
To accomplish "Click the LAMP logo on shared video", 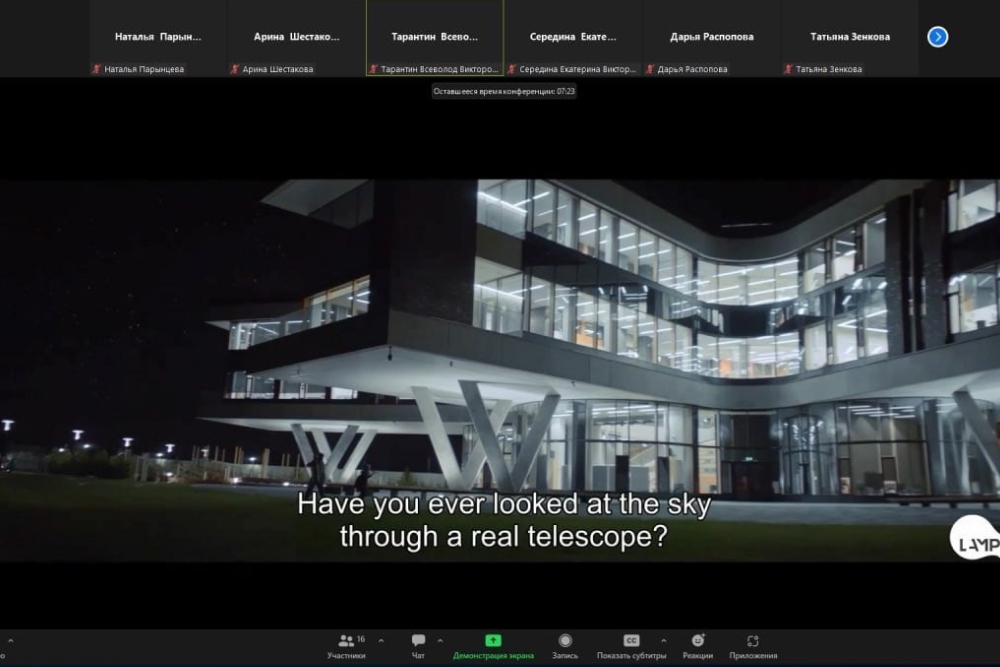I will click(x=974, y=539).
